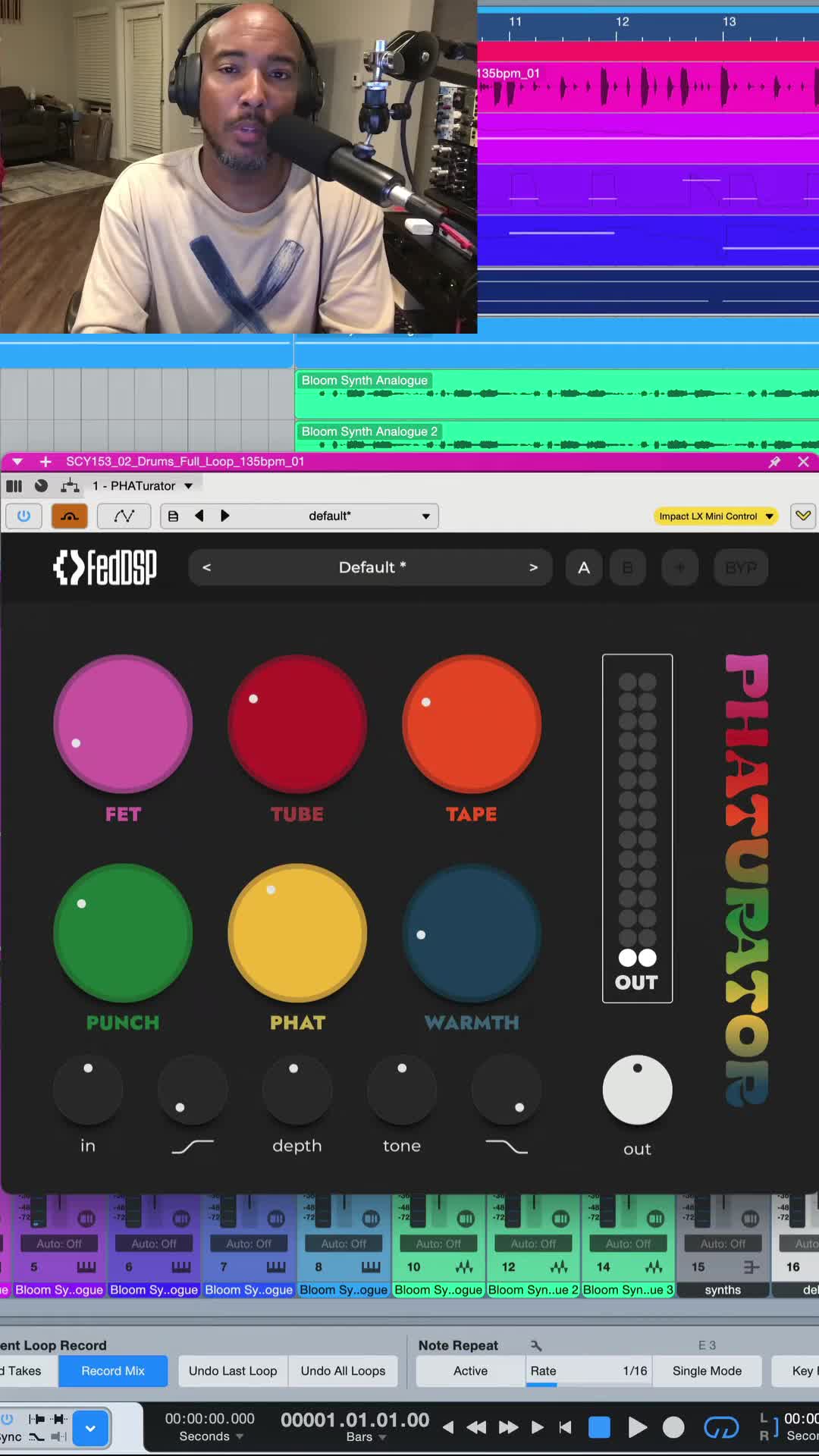Open Note Repeat wrench settings
The height and width of the screenshot is (1456, 819).
536,1345
